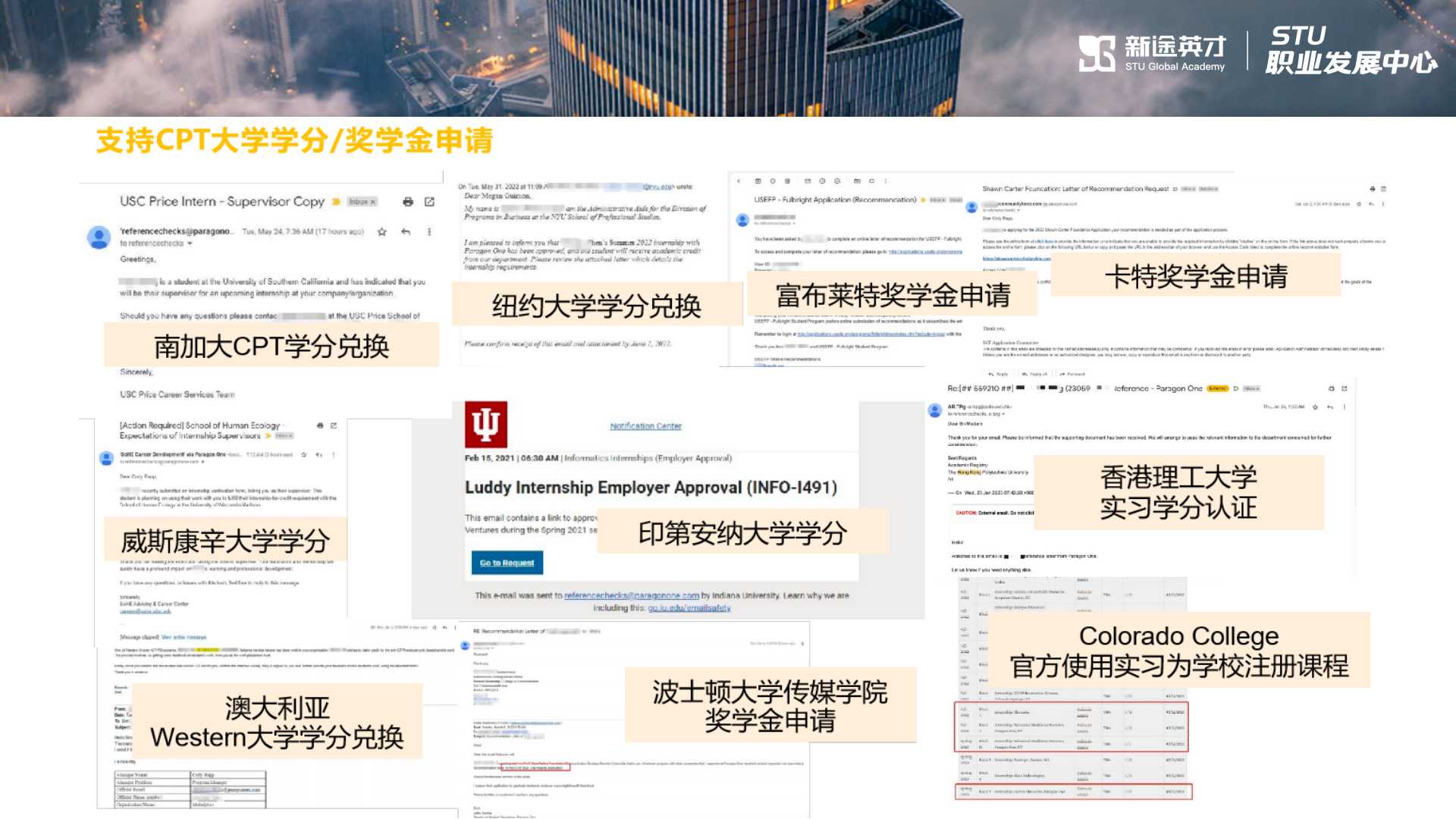1456x819 pixels.
Task: Reply to the AR.Pg Hong Kong Polytechnic email
Action: (1330, 407)
